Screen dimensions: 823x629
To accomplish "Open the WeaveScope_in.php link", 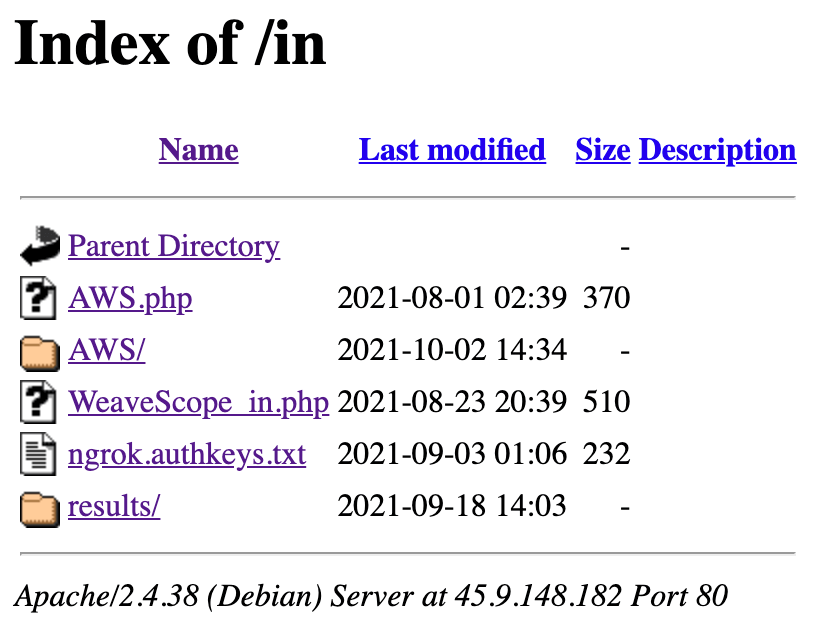I will point(198,402).
